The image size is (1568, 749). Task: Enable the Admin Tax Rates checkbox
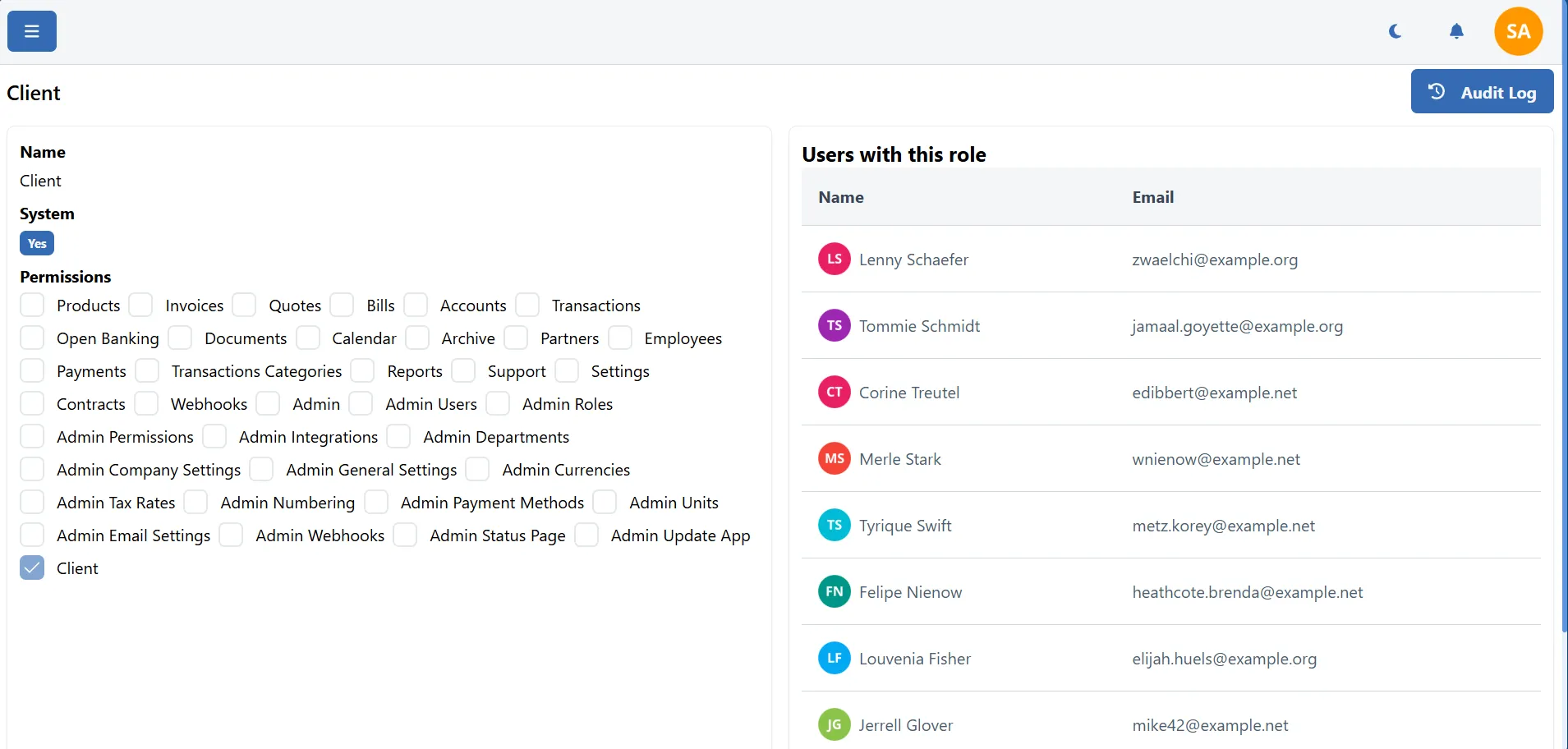pyautogui.click(x=32, y=503)
